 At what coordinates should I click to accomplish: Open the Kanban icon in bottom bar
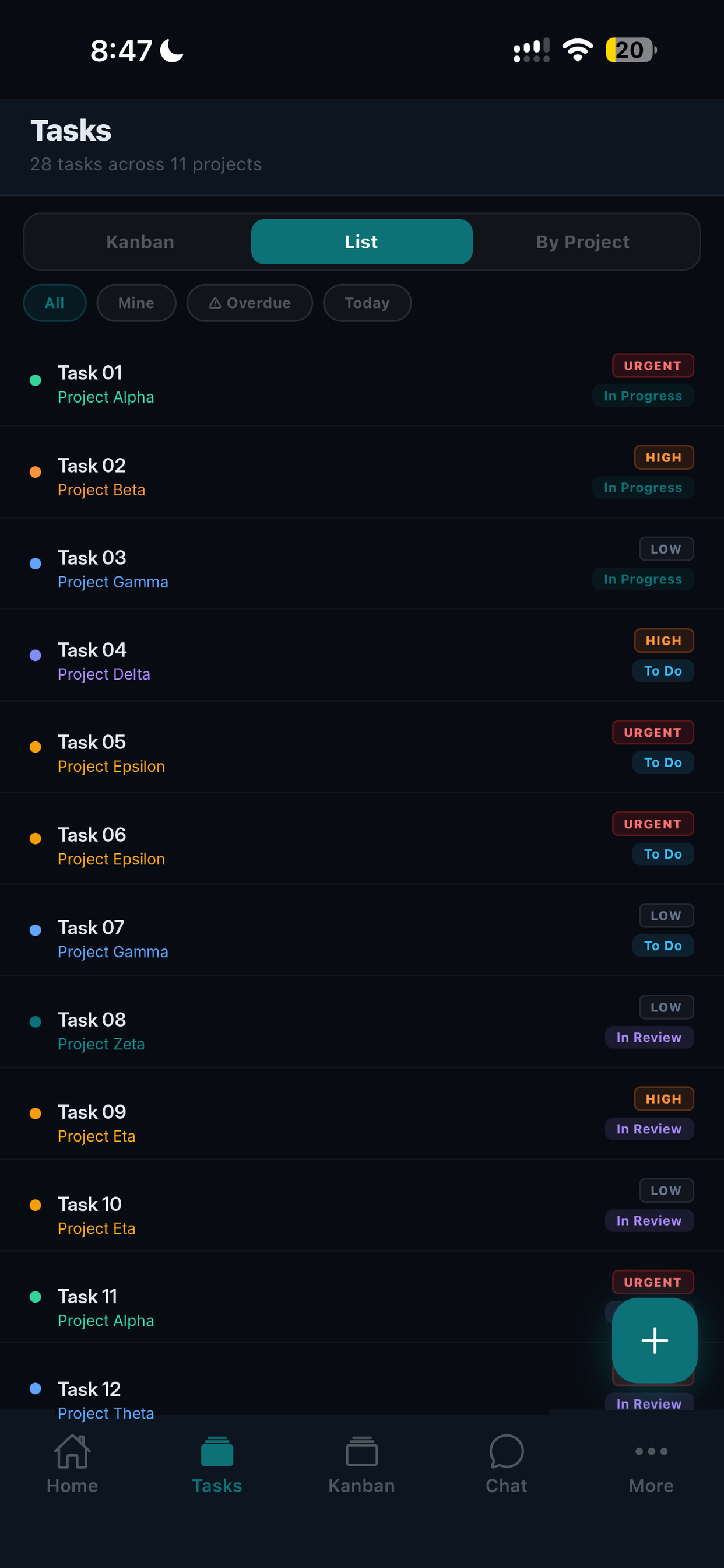[361, 1451]
